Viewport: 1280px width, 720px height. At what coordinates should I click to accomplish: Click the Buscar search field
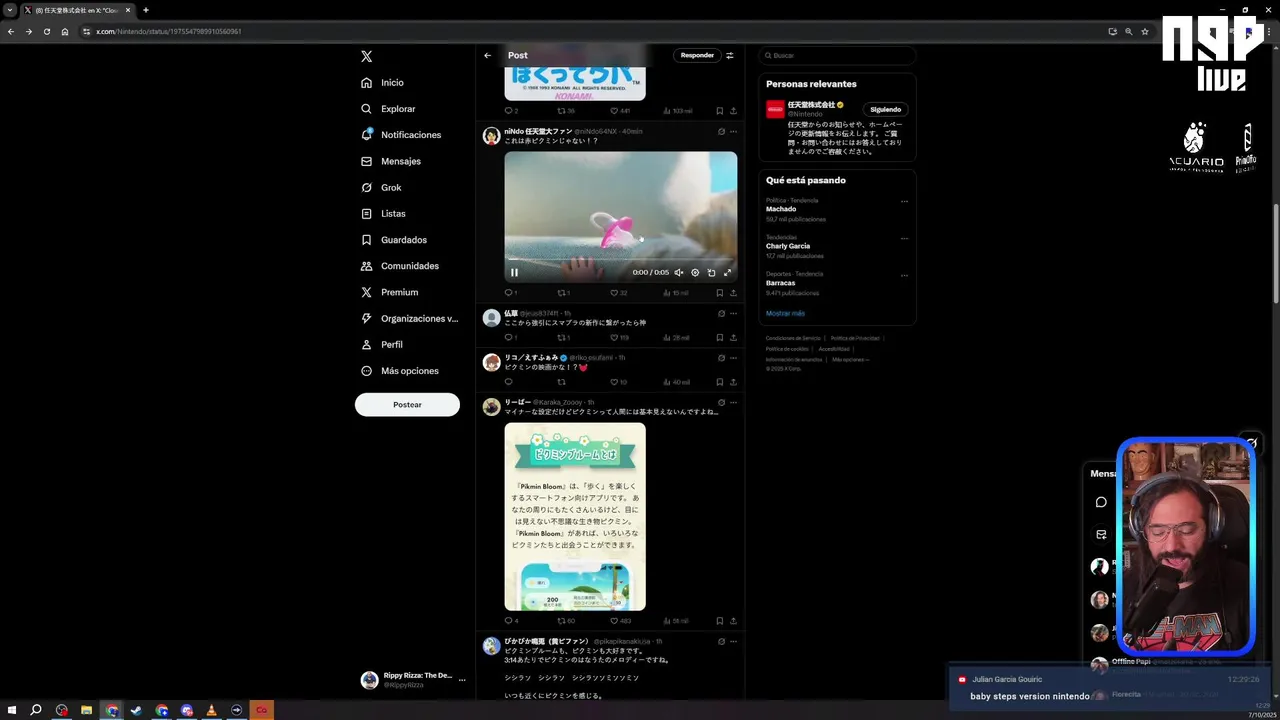click(837, 56)
